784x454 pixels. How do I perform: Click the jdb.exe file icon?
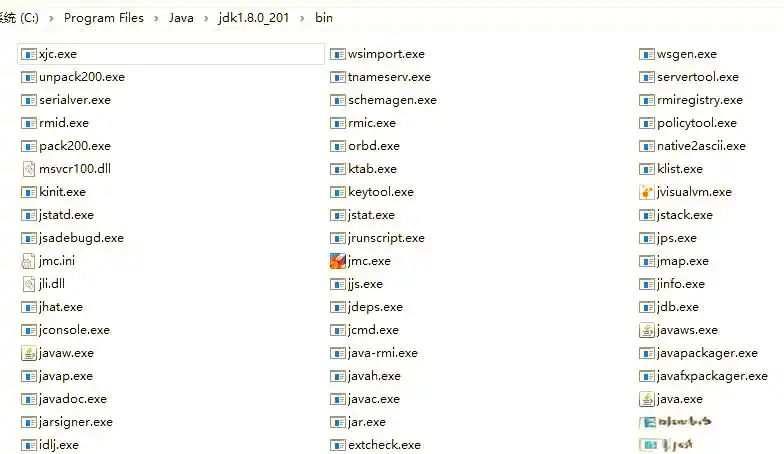click(647, 307)
